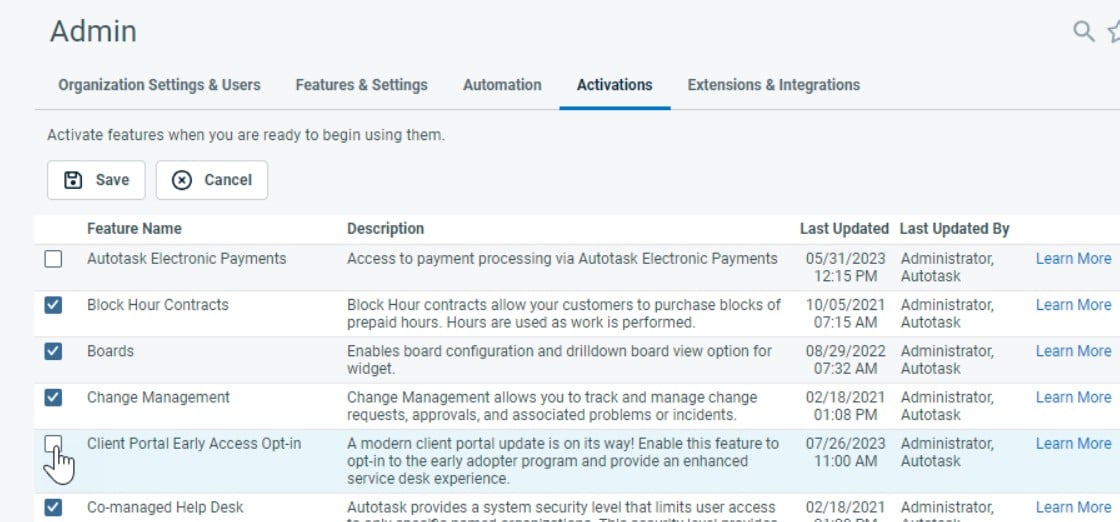The height and width of the screenshot is (522, 1120).
Task: Enable Autotask Electronic Payments checkbox
Action: point(53,259)
